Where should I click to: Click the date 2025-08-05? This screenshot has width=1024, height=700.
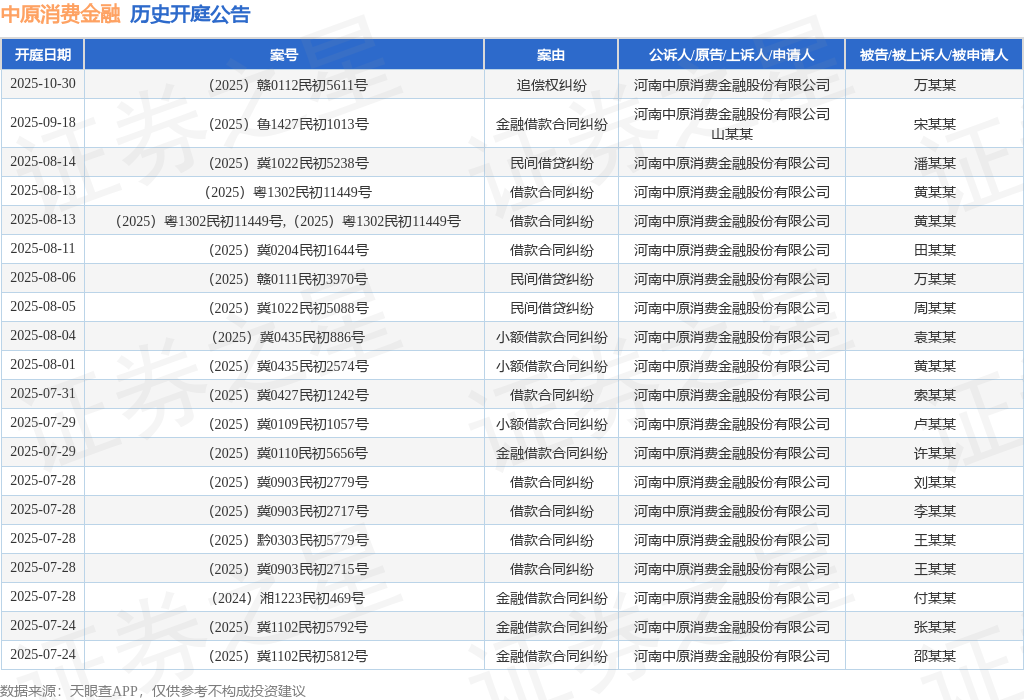point(42,306)
